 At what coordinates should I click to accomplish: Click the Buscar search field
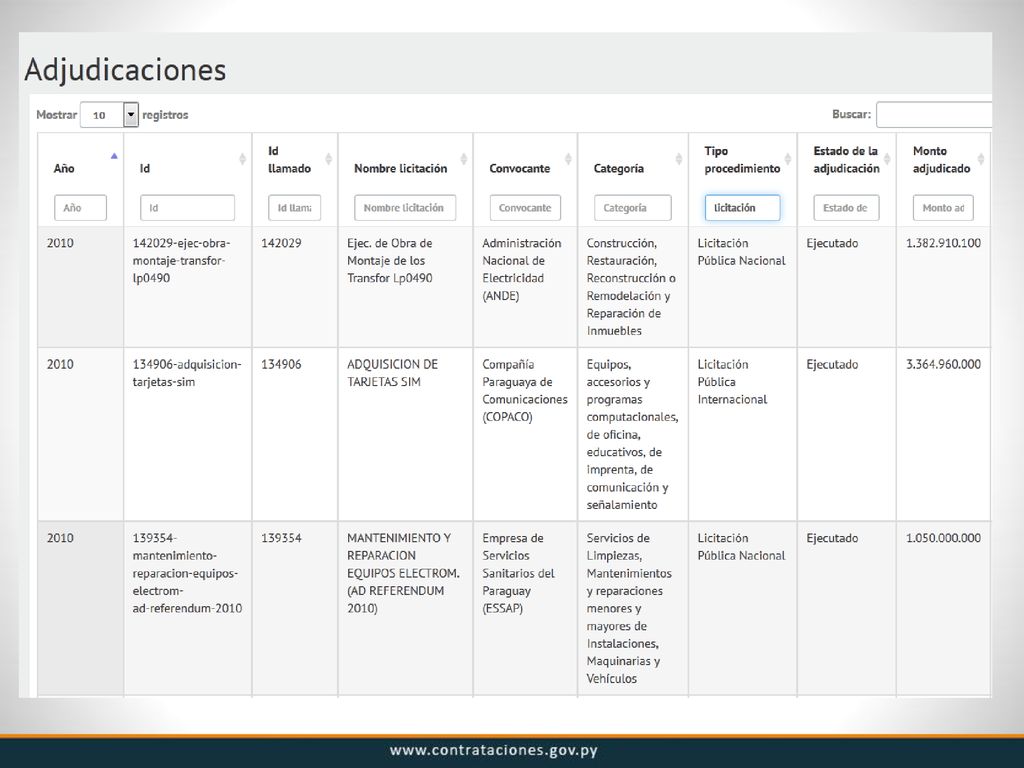[x=934, y=114]
